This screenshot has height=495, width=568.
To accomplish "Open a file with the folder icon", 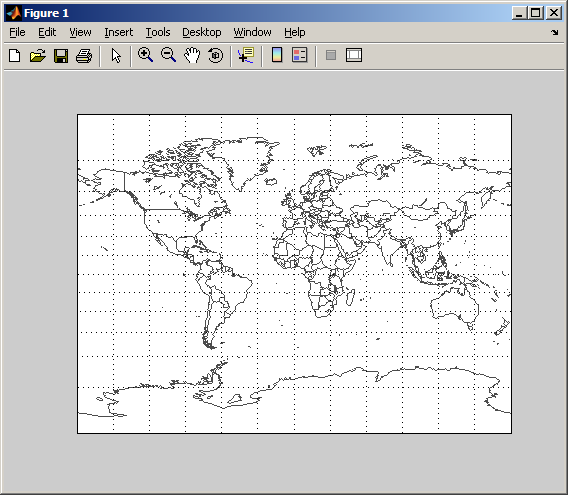I will [x=38, y=56].
